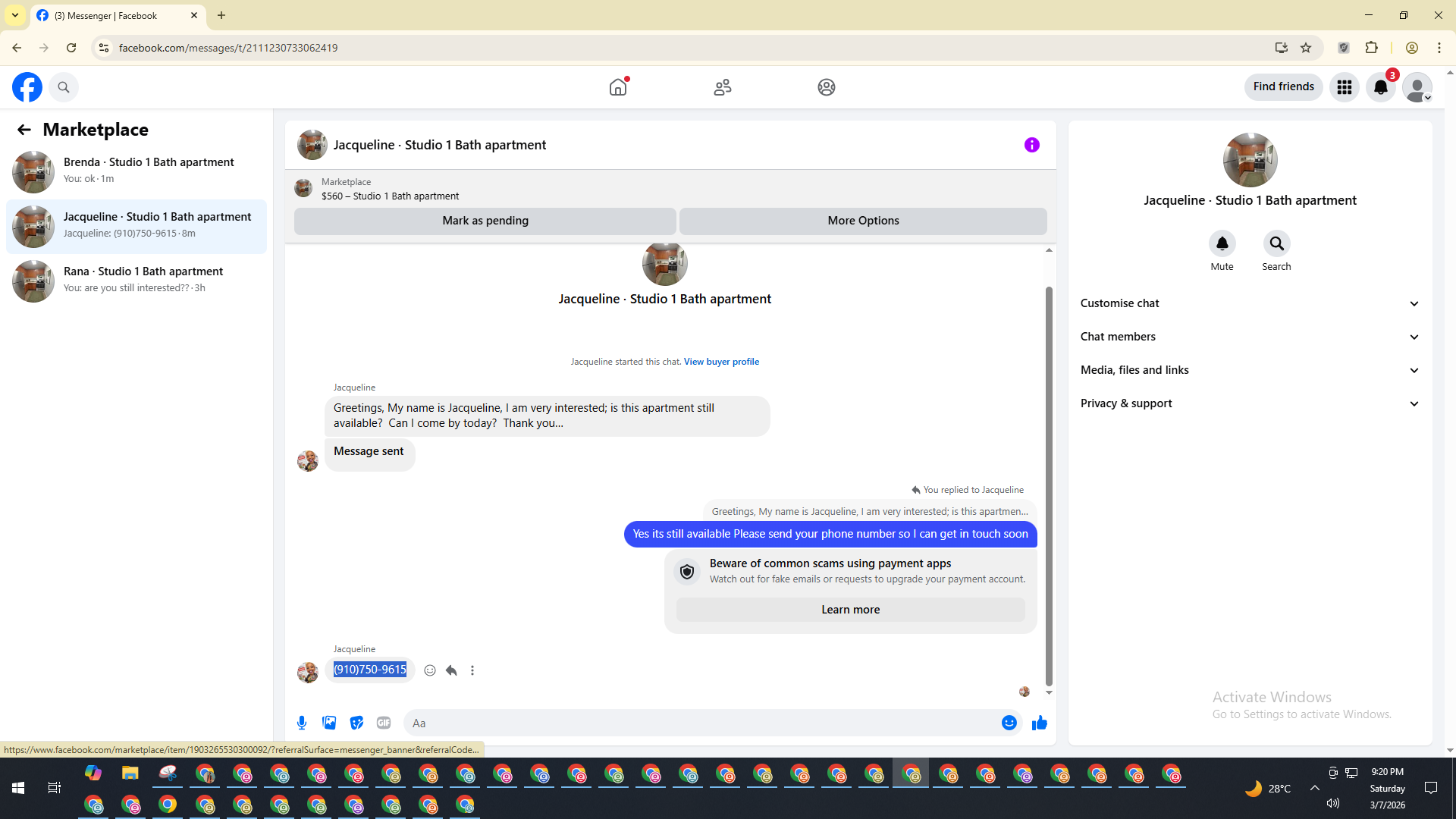The image size is (1456, 819).
Task: Choose a GIF from the composer
Action: click(384, 723)
